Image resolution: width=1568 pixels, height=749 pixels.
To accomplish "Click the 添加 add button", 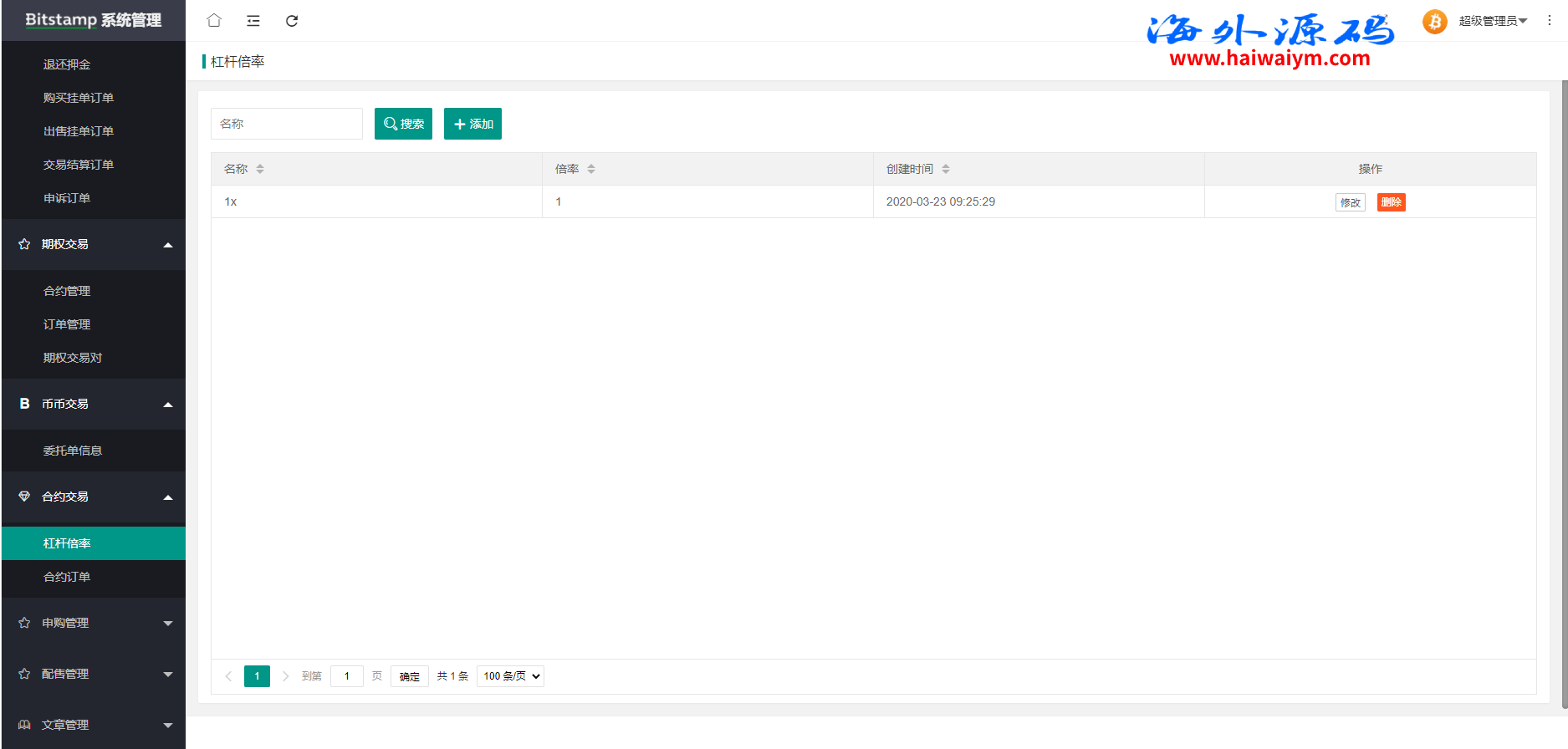I will point(472,124).
